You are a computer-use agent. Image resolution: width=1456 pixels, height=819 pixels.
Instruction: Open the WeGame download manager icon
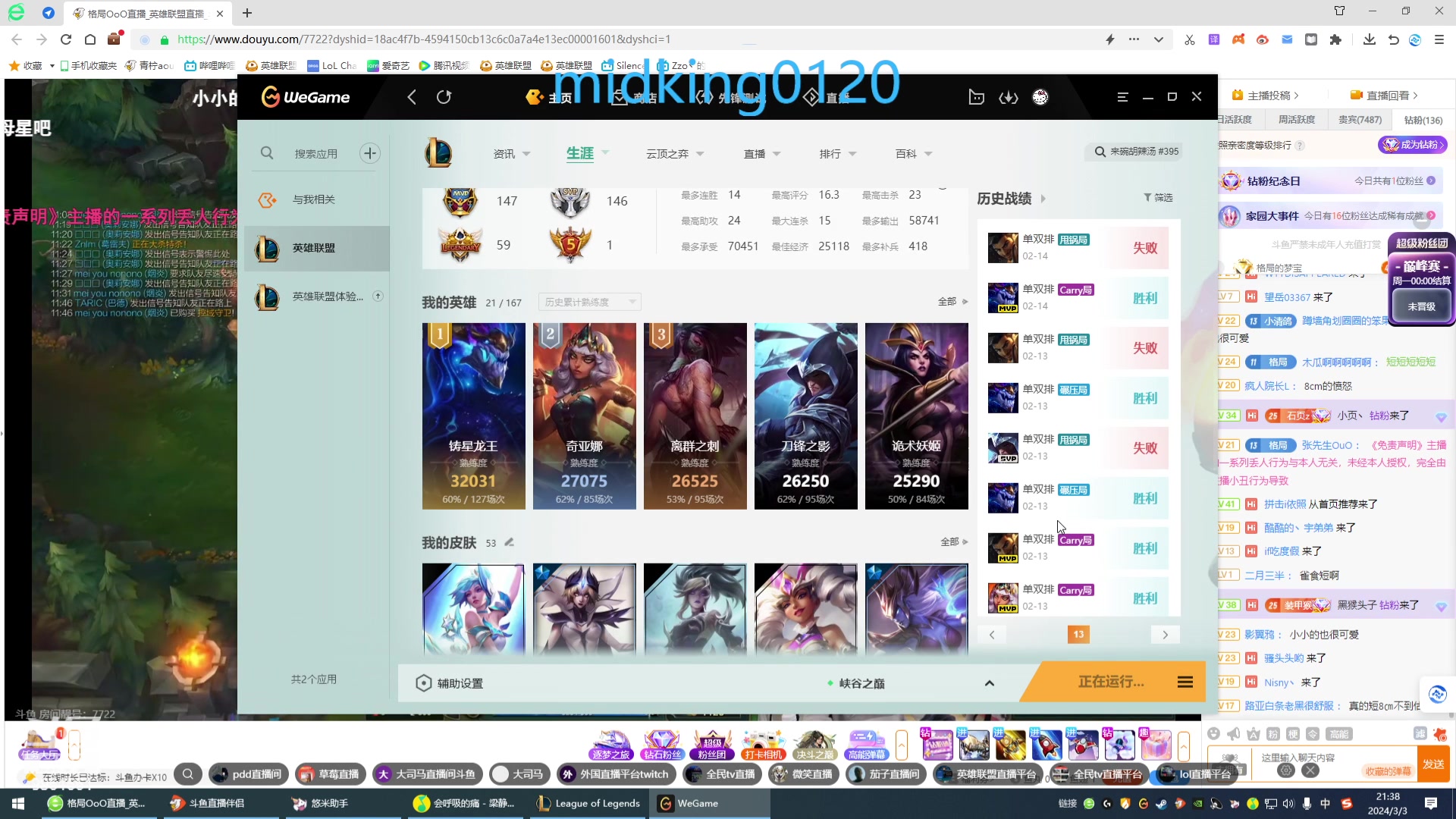[x=1009, y=97]
